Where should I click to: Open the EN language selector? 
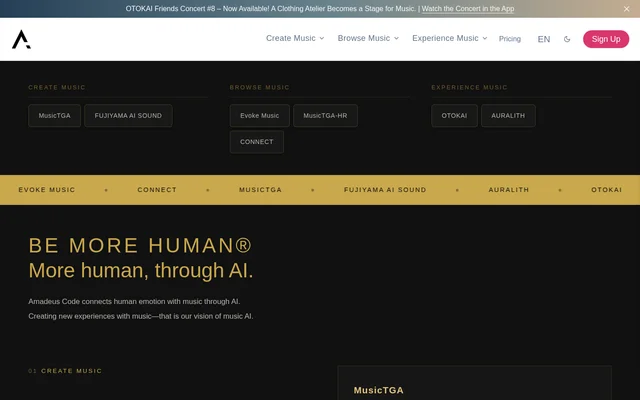544,39
